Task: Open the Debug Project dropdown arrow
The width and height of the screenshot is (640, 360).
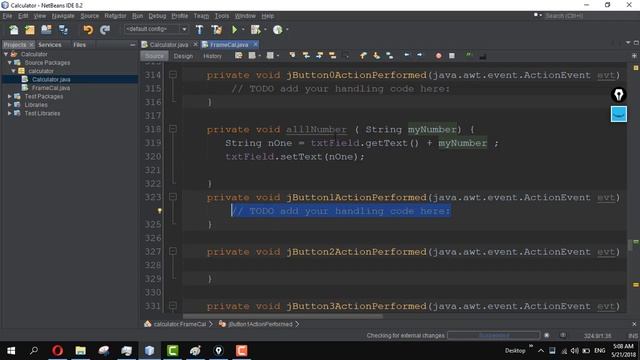Action: (x=265, y=30)
